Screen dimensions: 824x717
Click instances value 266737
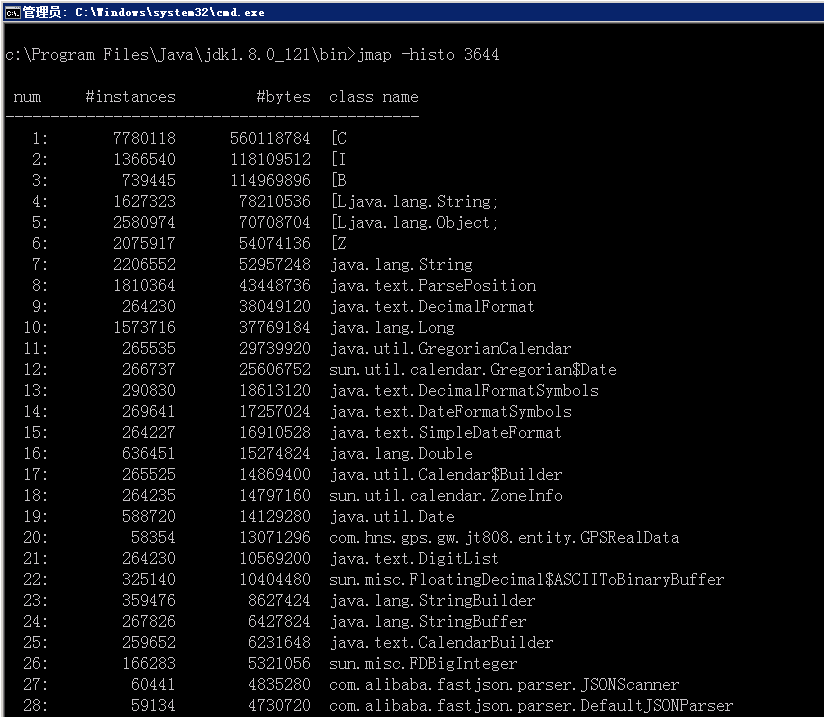tap(149, 370)
